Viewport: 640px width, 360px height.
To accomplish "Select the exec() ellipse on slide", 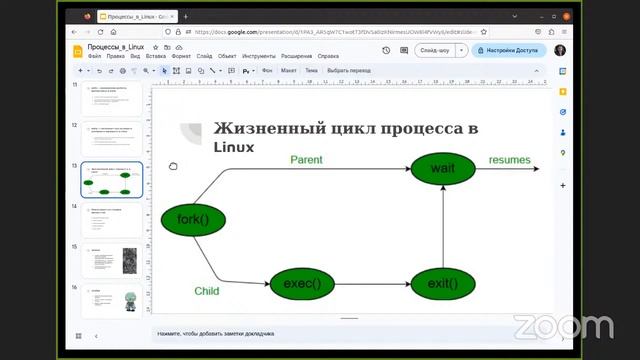I will point(302,284).
